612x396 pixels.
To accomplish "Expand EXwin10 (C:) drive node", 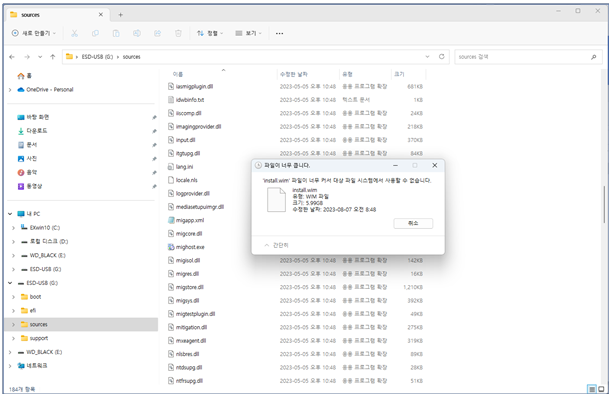I will pyautogui.click(x=13, y=227).
